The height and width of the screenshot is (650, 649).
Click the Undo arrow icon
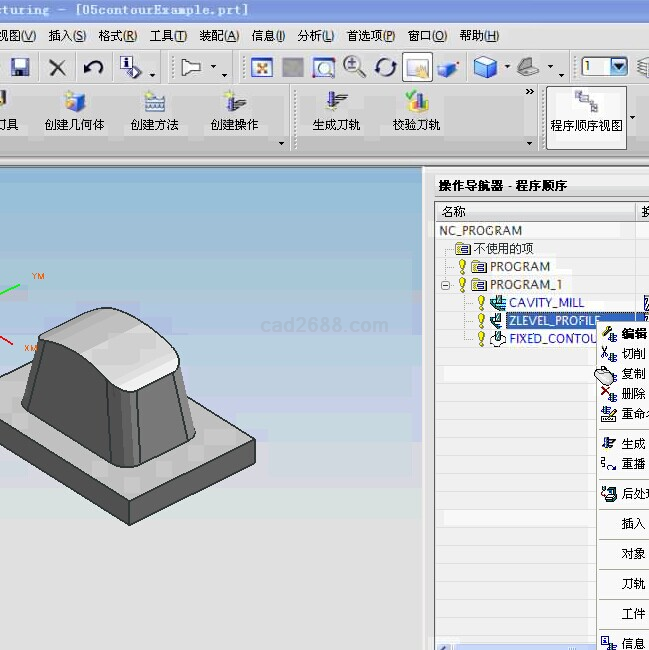tap(93, 68)
